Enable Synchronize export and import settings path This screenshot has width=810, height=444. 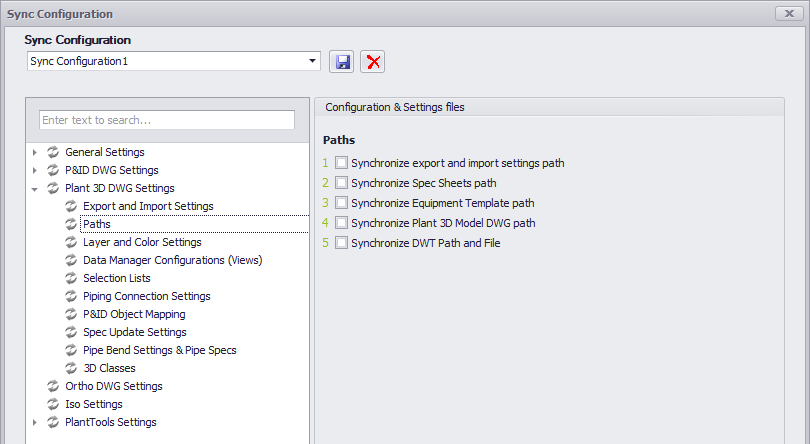(x=341, y=163)
